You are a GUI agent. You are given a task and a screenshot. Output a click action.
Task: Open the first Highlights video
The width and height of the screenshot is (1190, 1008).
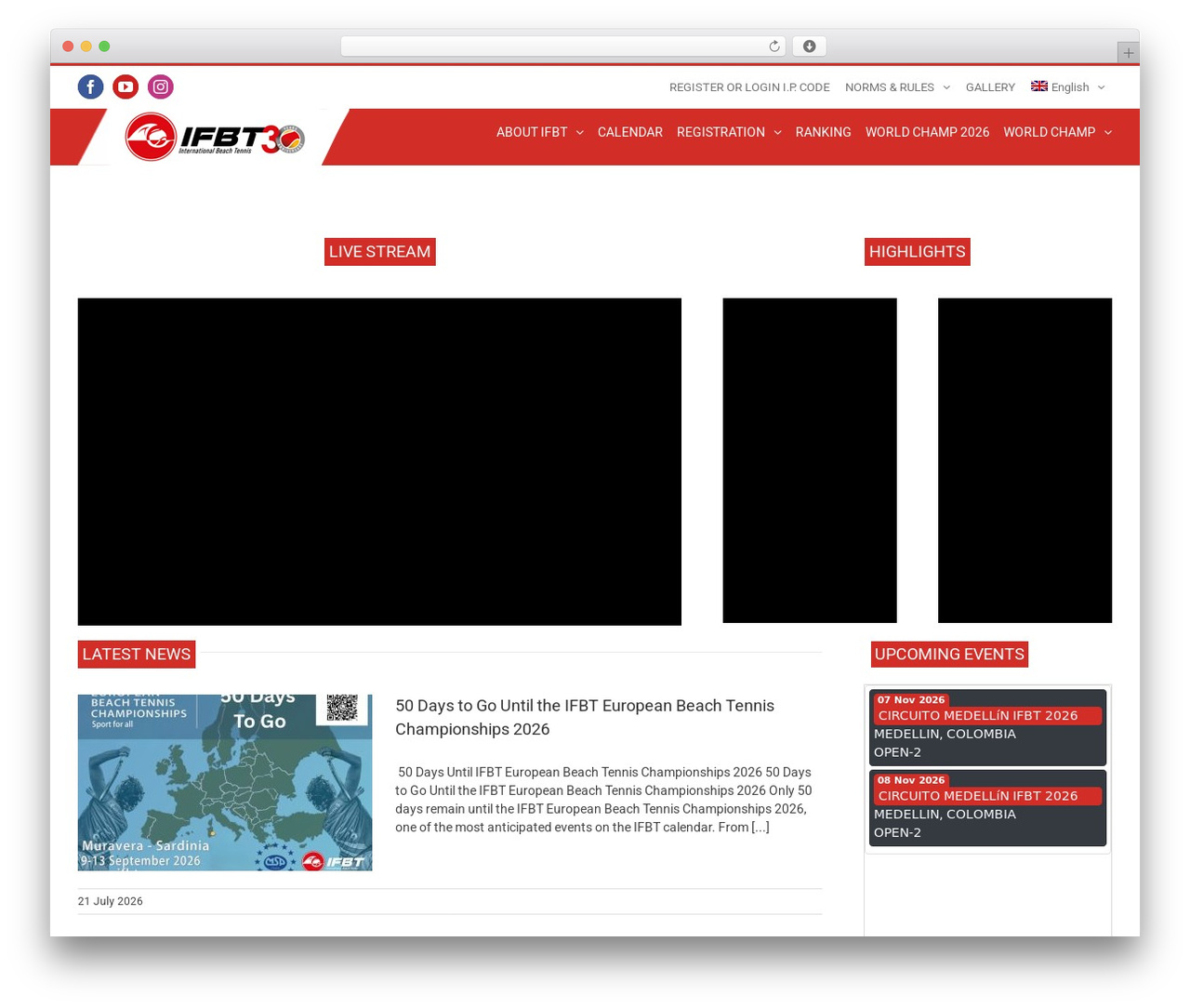click(x=810, y=460)
